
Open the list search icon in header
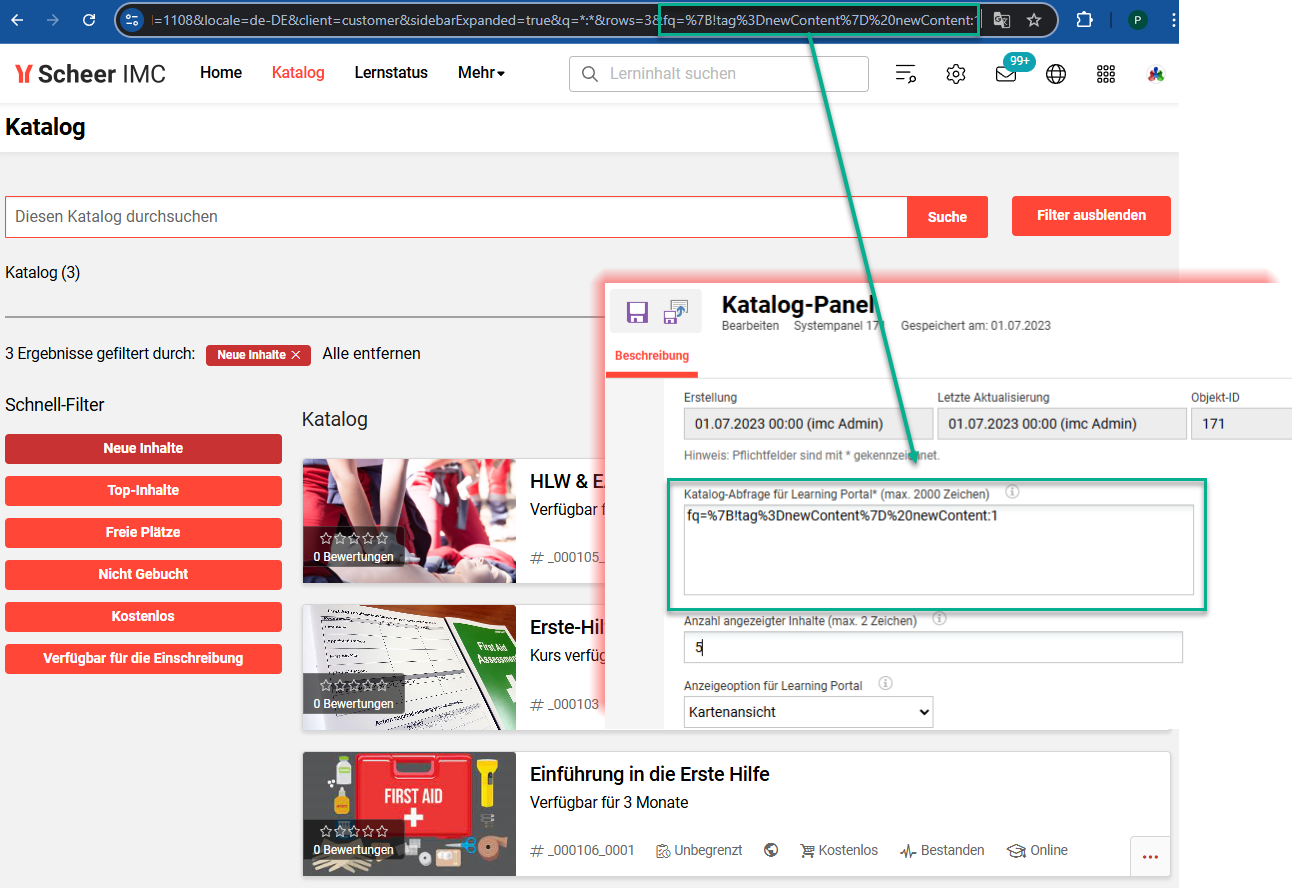coord(906,74)
